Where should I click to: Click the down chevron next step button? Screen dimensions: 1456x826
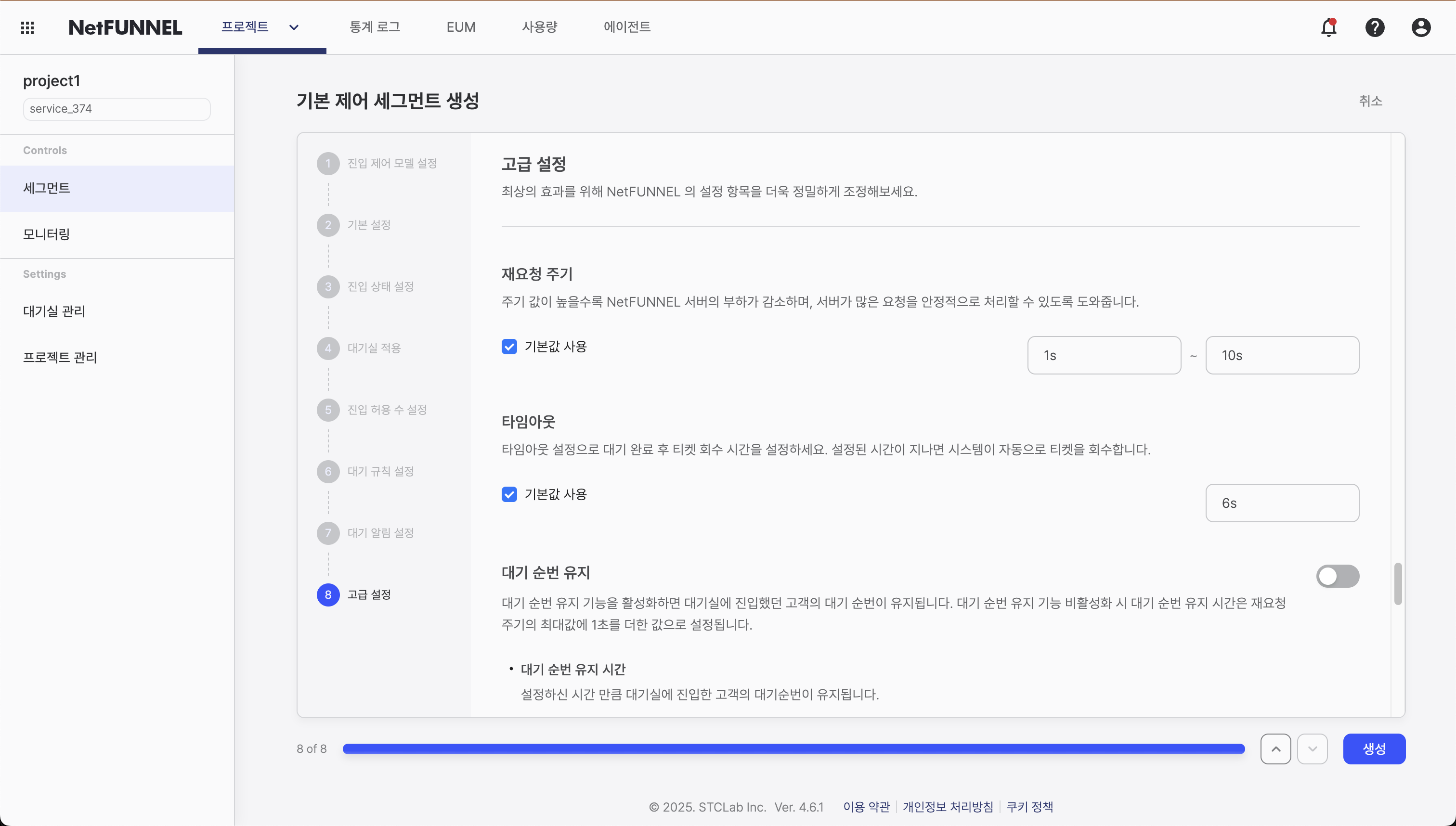[x=1312, y=749]
